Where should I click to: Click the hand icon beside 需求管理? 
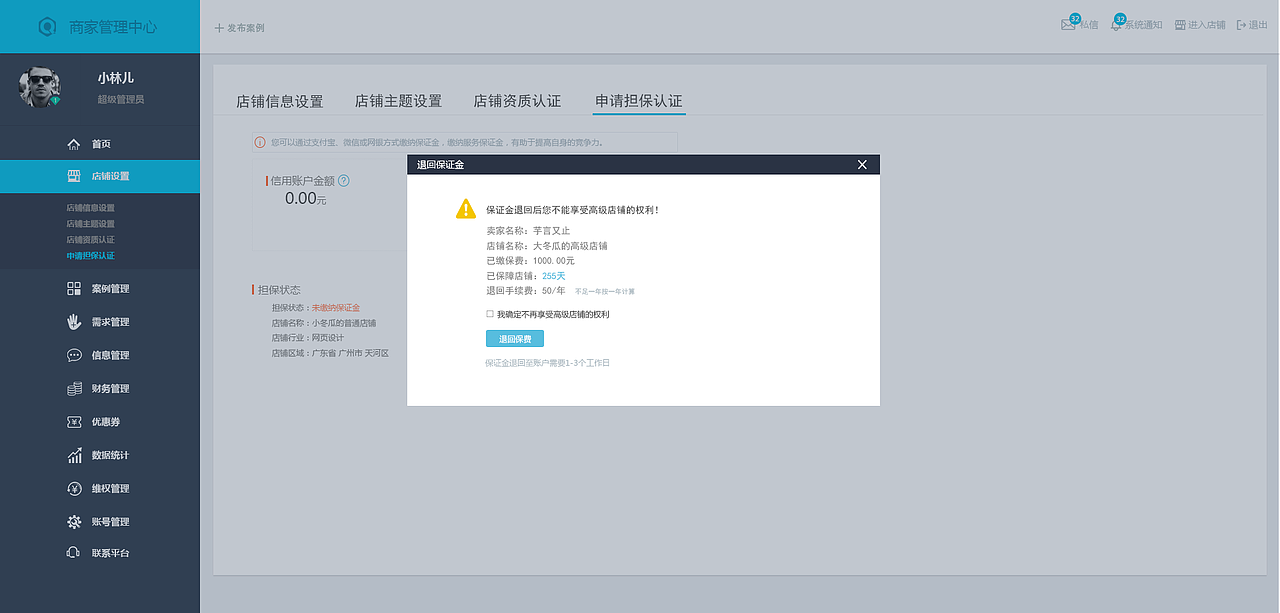[74, 322]
